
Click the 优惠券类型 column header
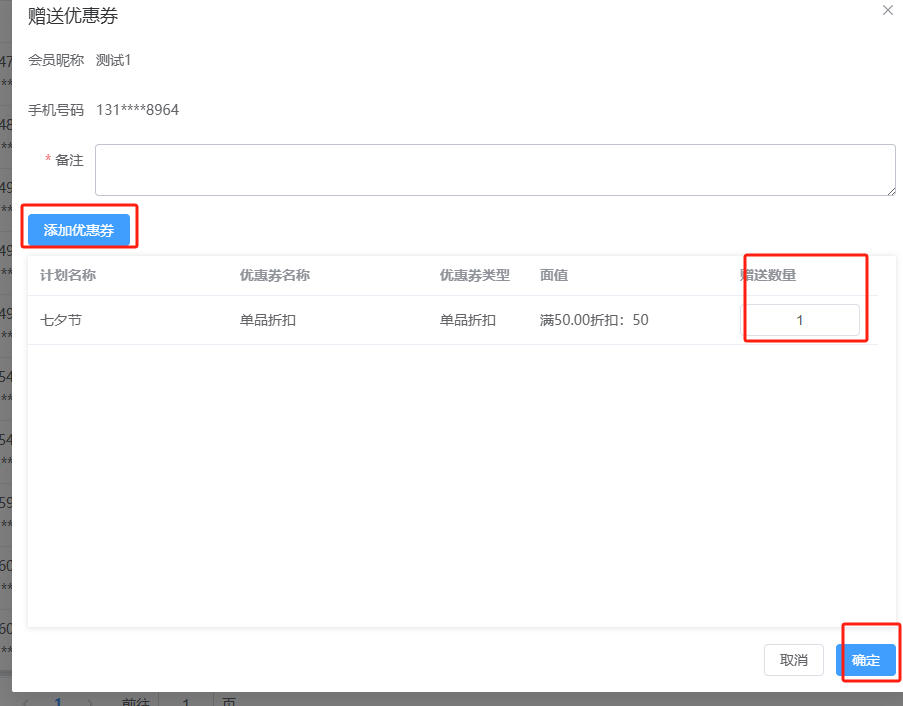(x=474, y=275)
